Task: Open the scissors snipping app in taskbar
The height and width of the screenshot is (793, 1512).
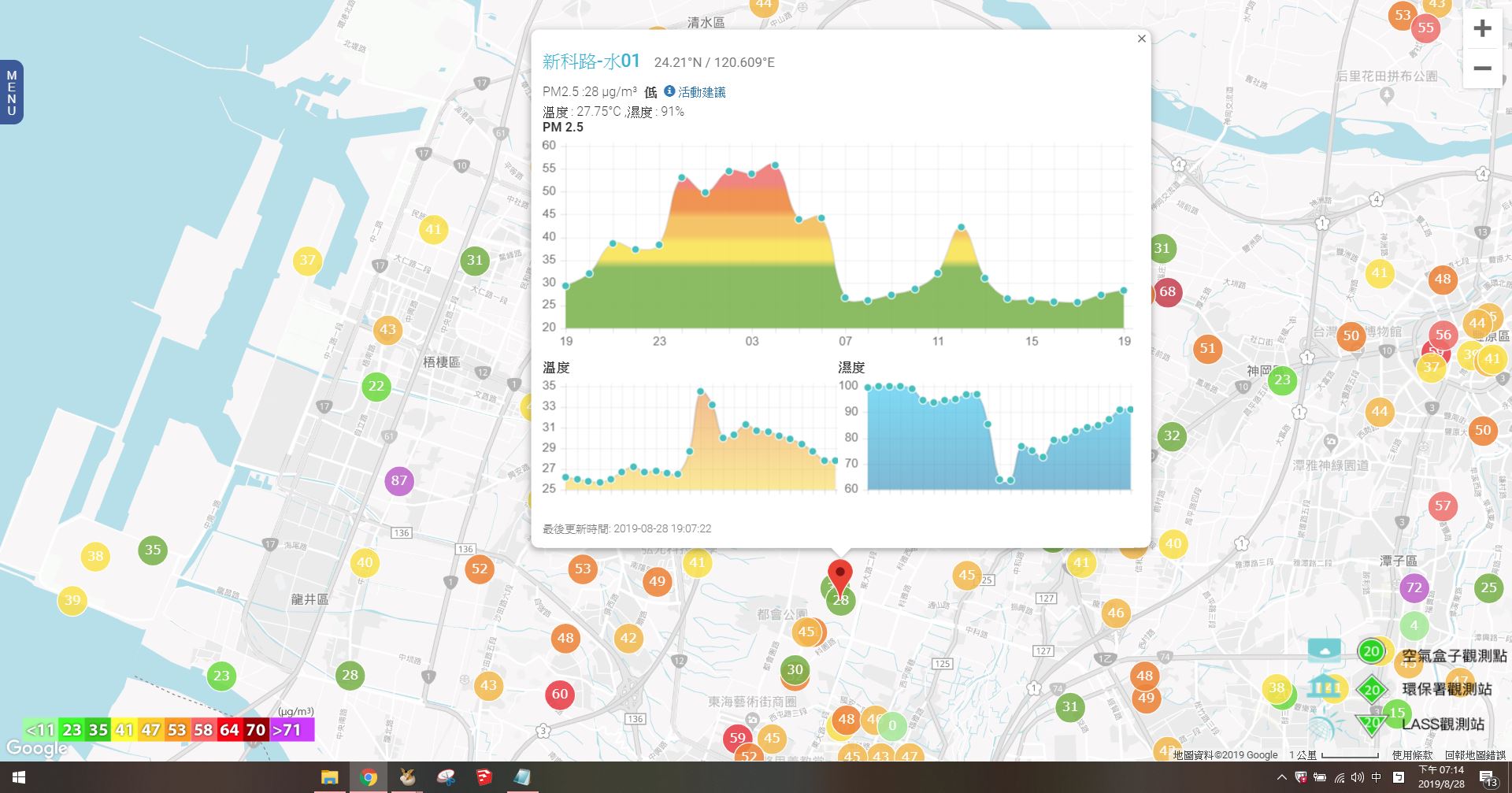Action: (446, 777)
